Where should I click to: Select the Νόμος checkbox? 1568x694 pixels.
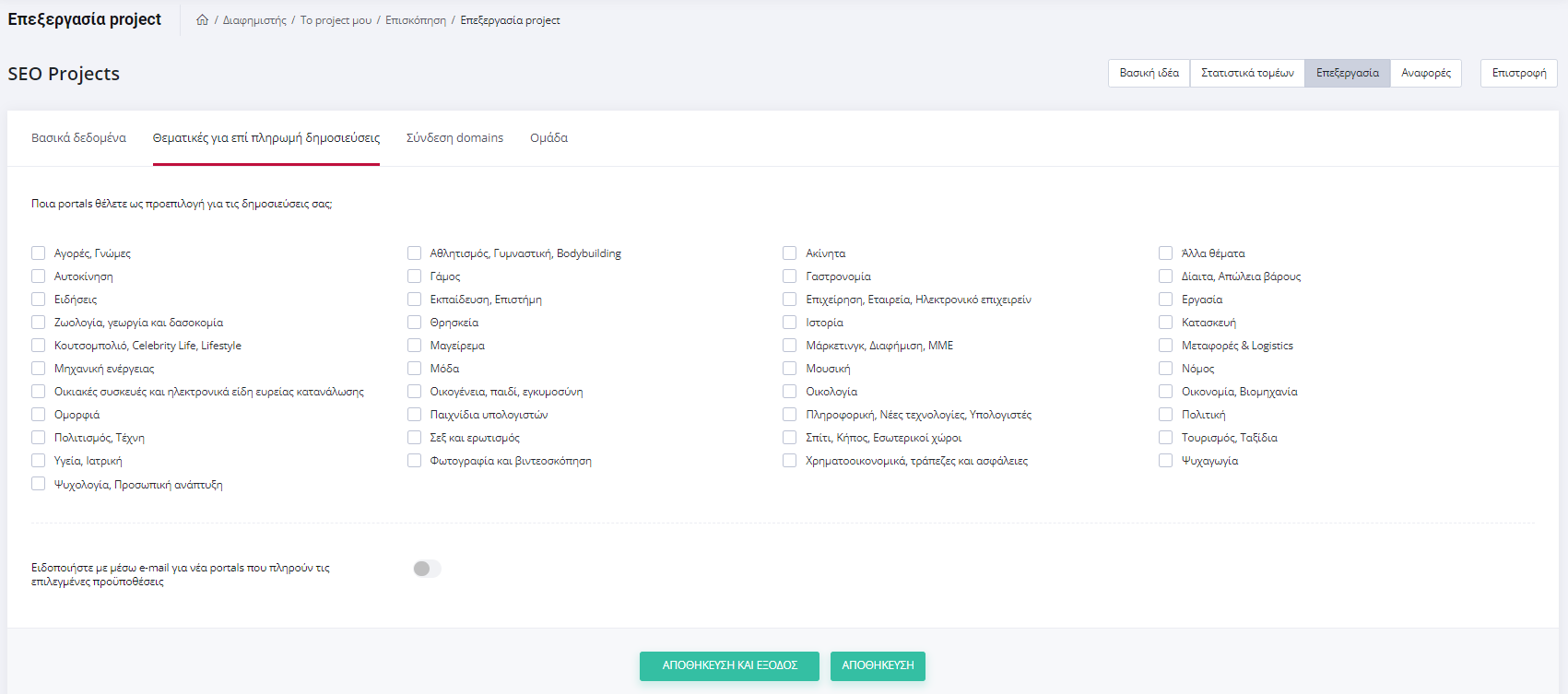click(1166, 369)
